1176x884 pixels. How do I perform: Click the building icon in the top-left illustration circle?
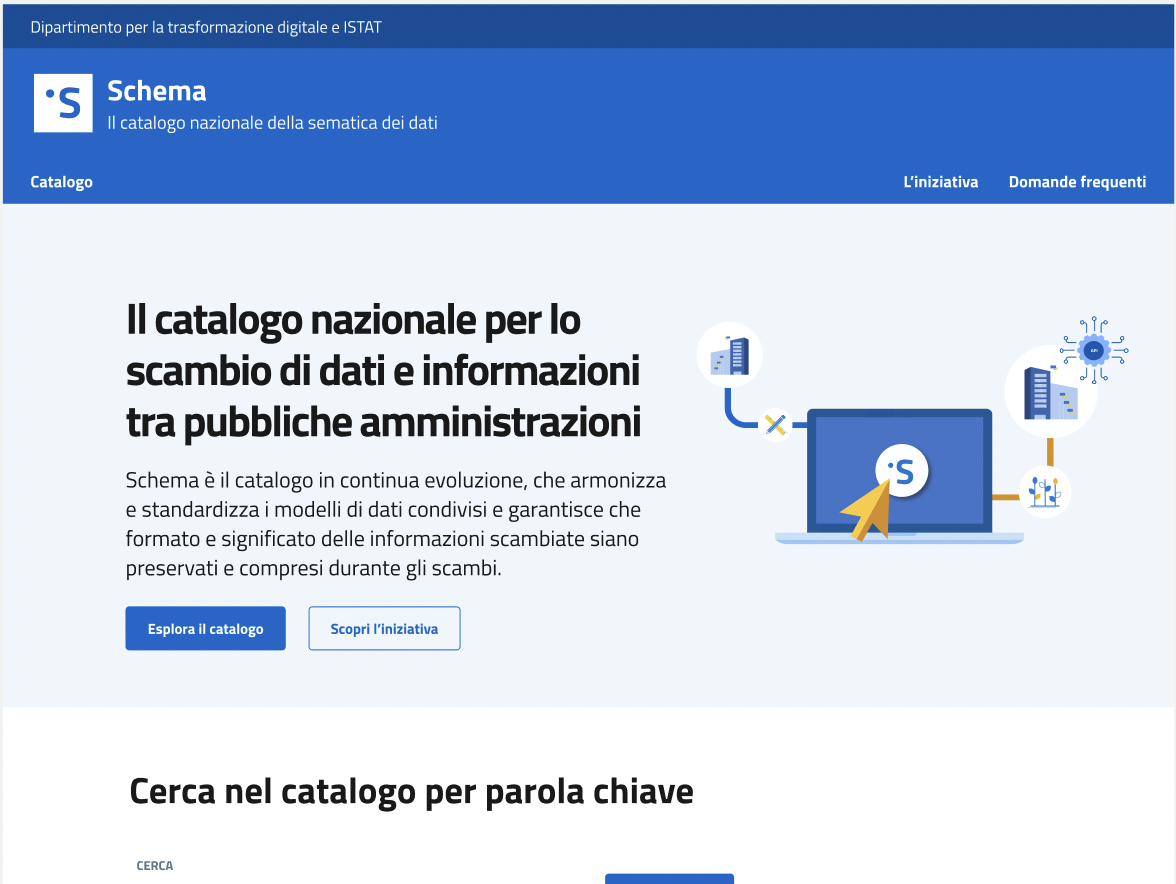[730, 355]
